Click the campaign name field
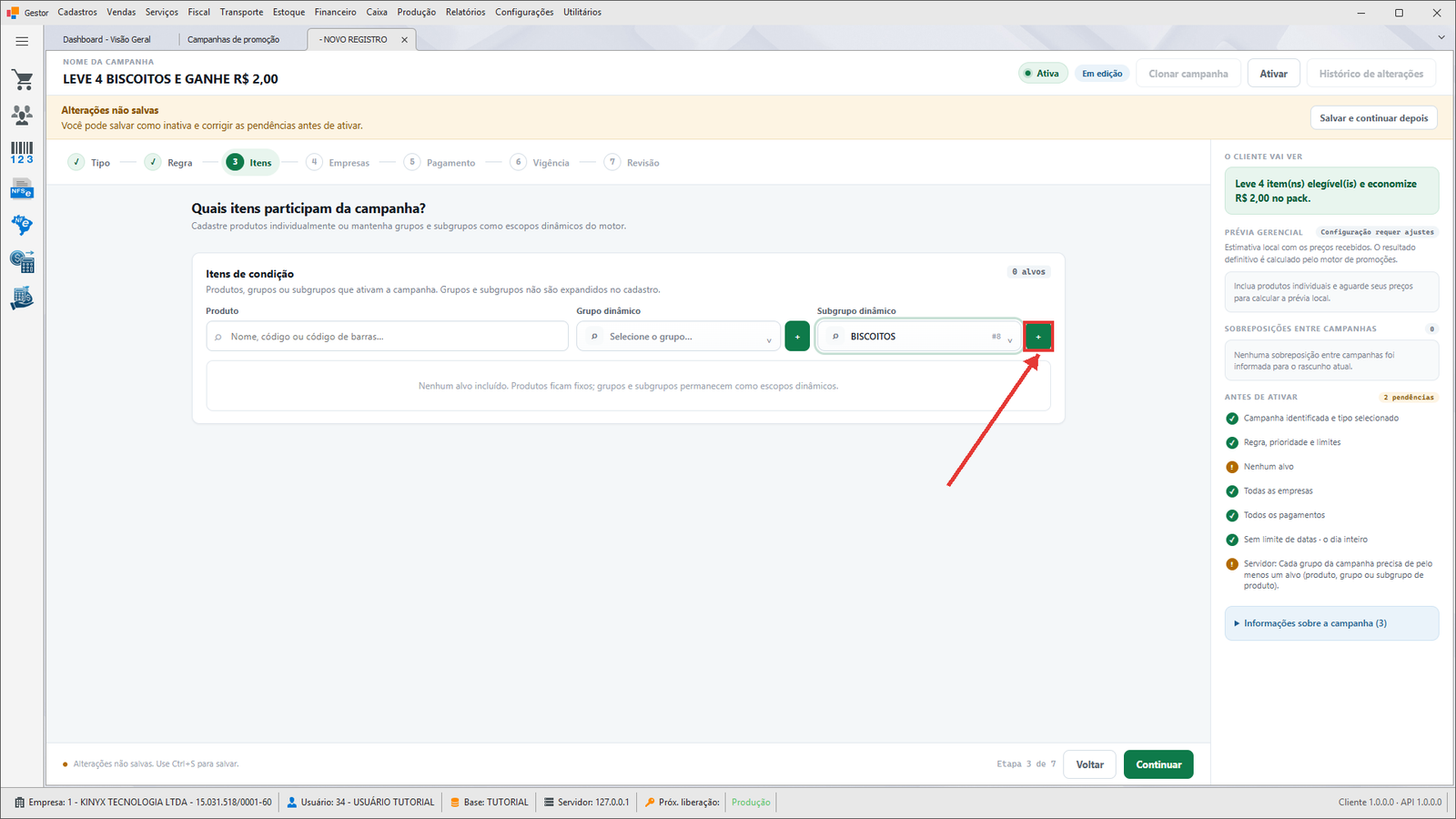1456x819 pixels. pos(170,79)
